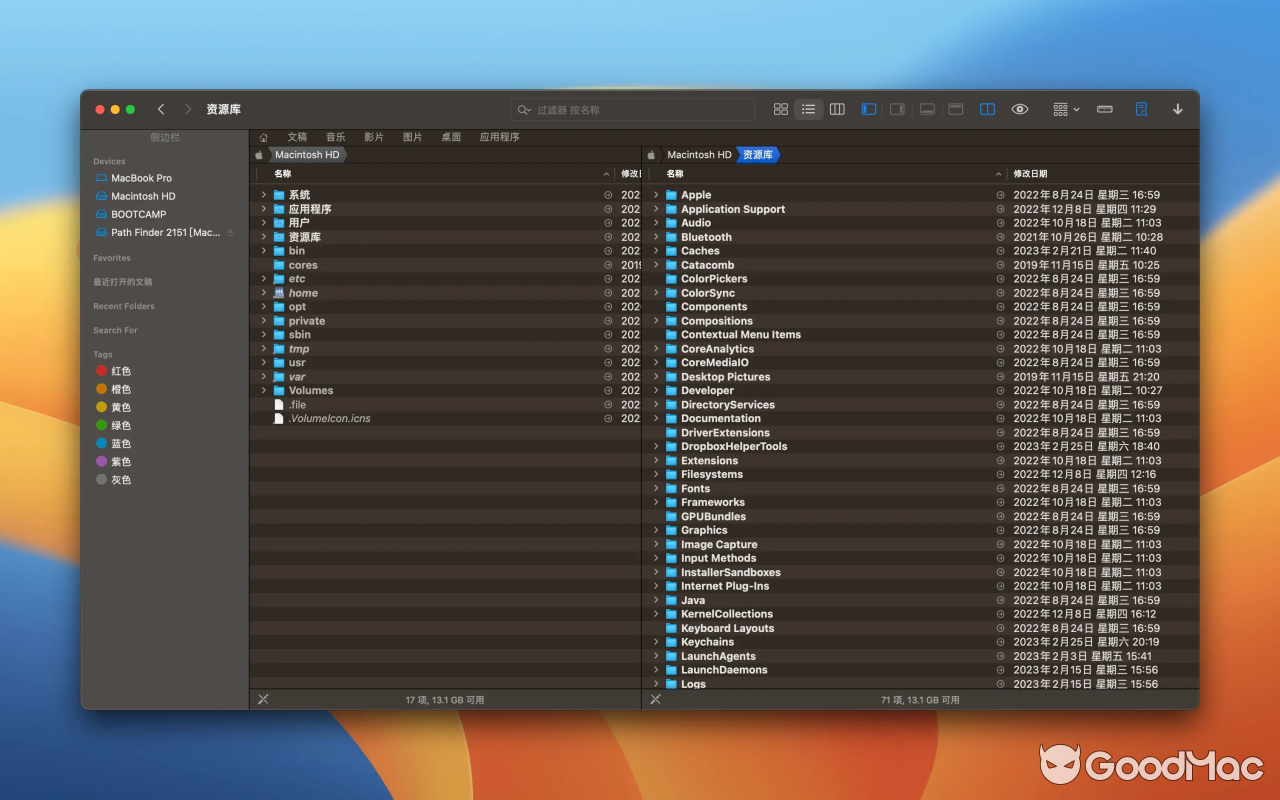Click the eye icon to show hidden files
1280x800 pixels.
click(x=1020, y=109)
